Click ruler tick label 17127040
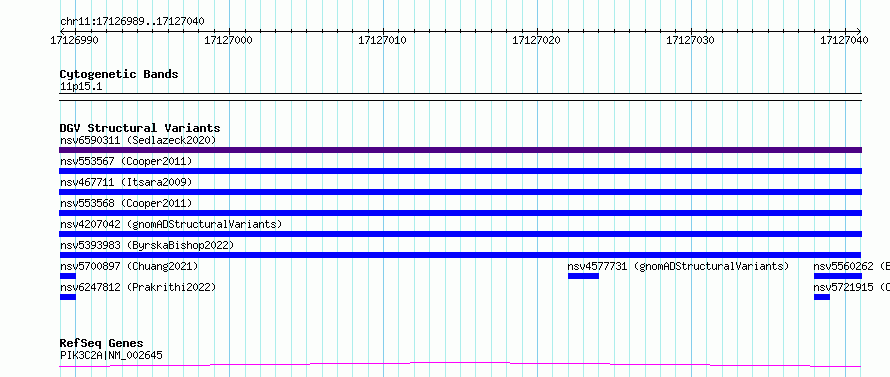890x377 pixels. point(844,40)
